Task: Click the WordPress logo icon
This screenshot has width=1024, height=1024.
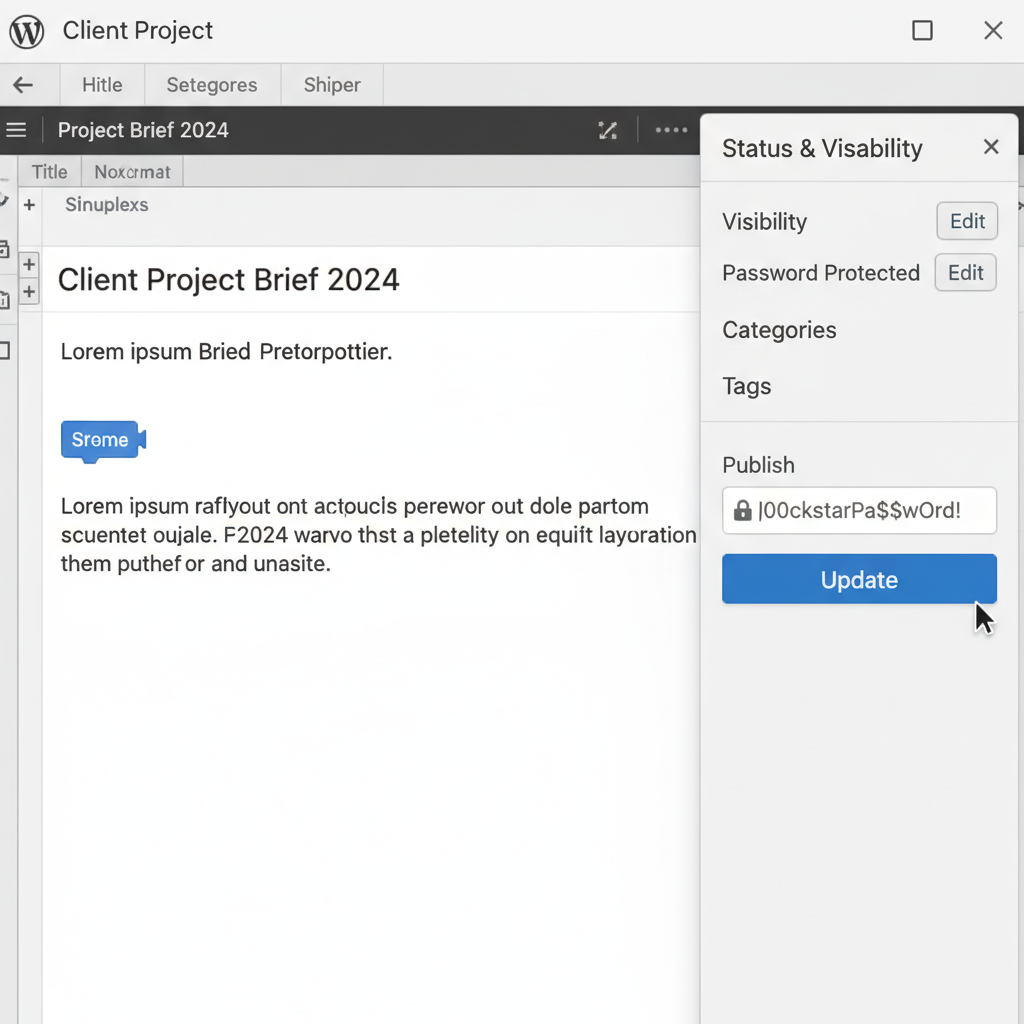Action: point(27,31)
